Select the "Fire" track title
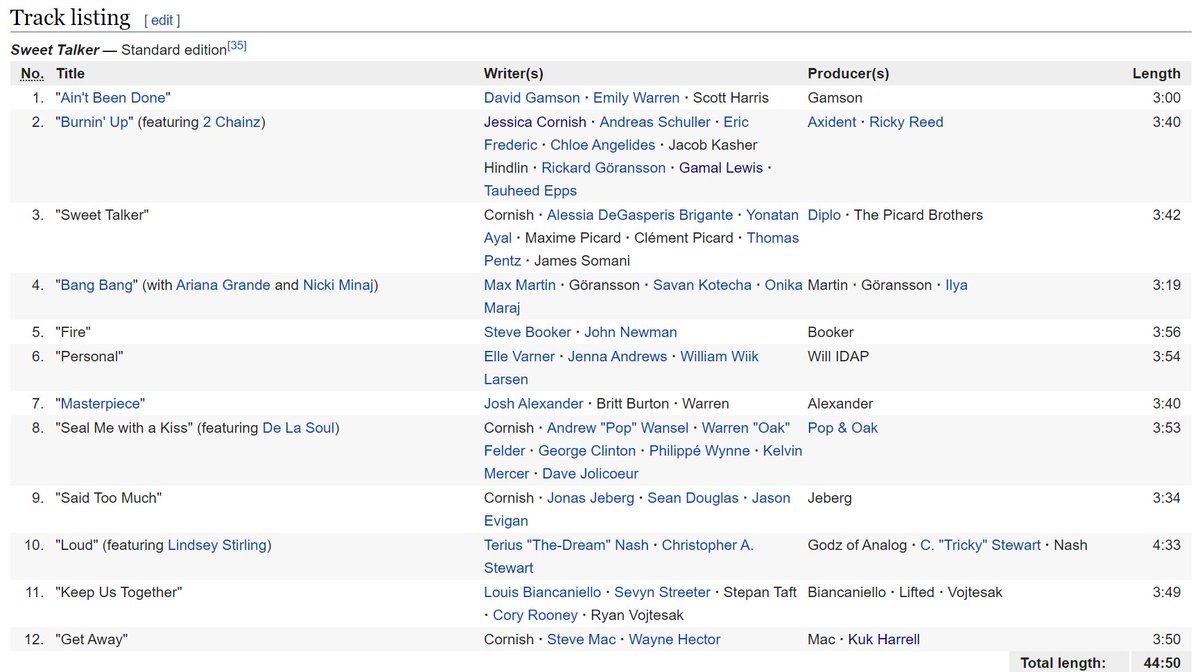The width and height of the screenshot is (1200, 672). [x=74, y=332]
